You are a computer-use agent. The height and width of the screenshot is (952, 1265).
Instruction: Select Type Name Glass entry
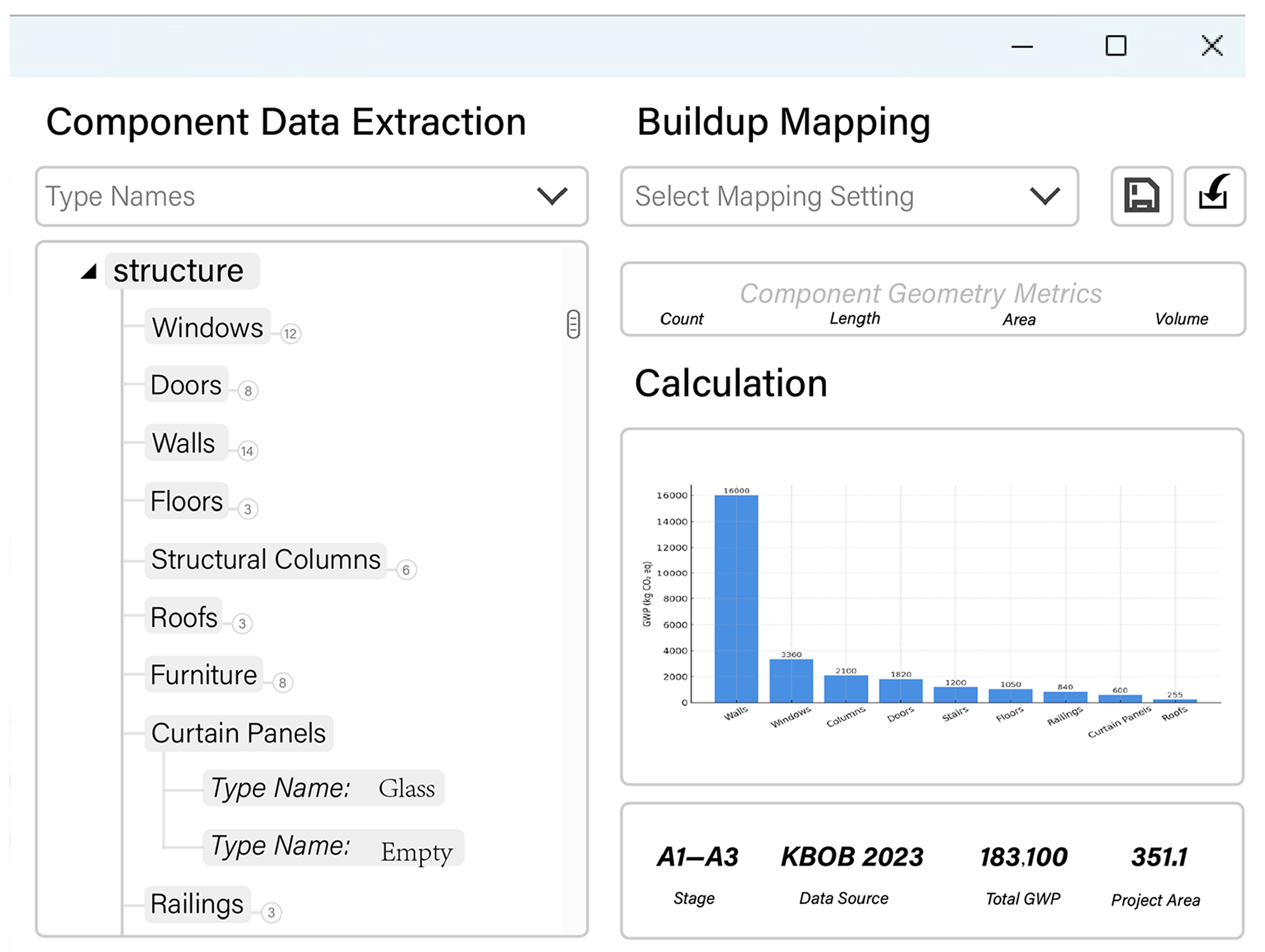point(323,788)
